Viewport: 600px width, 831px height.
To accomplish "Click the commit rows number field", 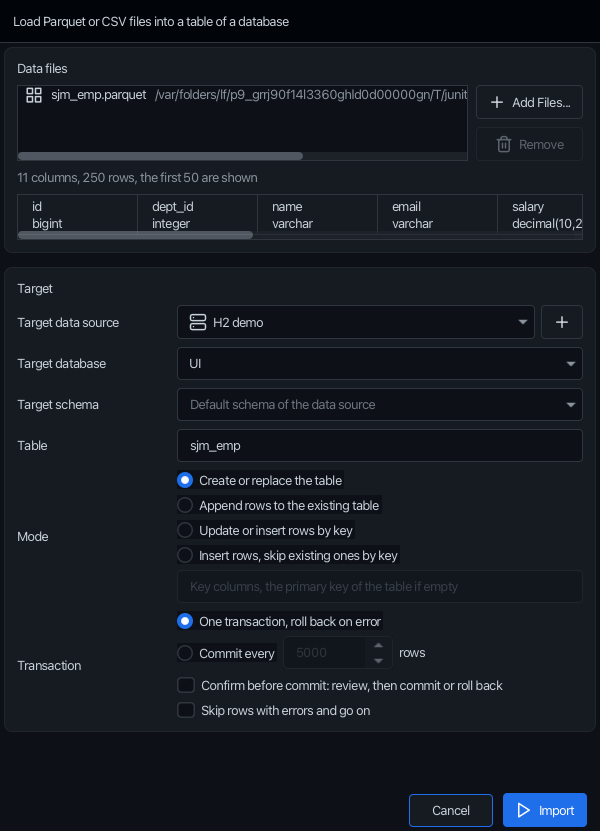I will (324, 653).
